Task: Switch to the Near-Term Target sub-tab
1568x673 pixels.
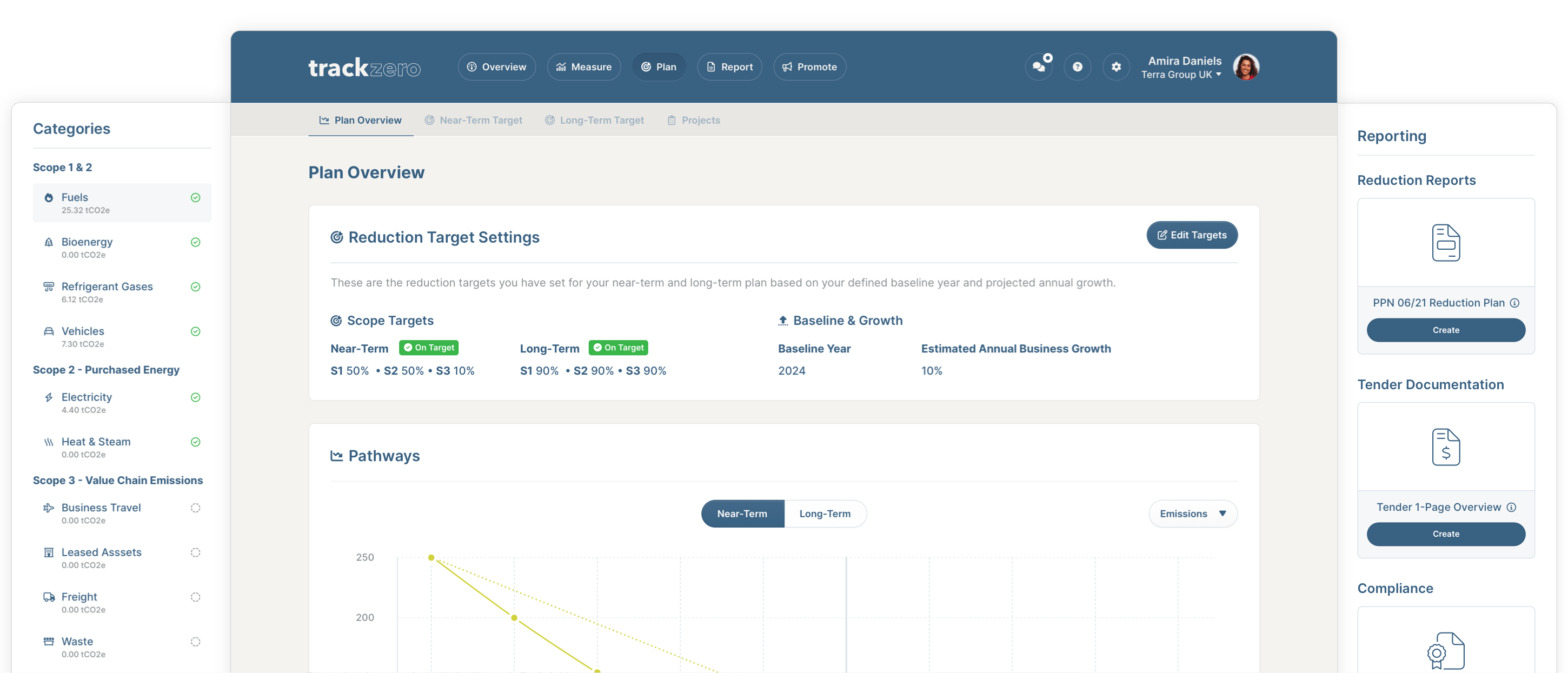Action: coord(473,121)
